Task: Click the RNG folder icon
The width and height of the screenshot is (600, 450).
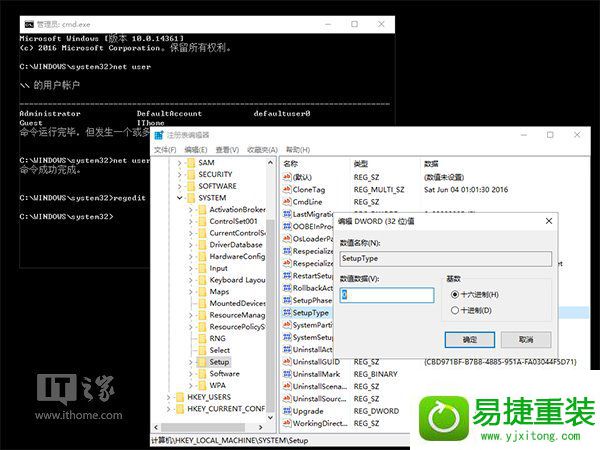Action: [202, 339]
